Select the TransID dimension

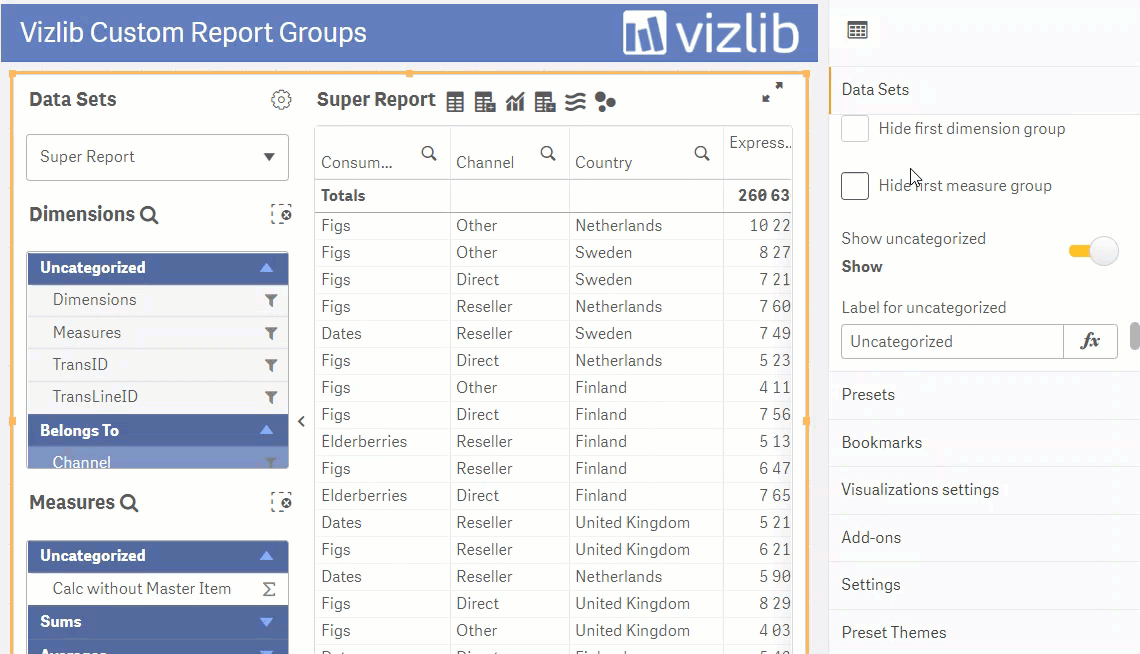[158, 365]
